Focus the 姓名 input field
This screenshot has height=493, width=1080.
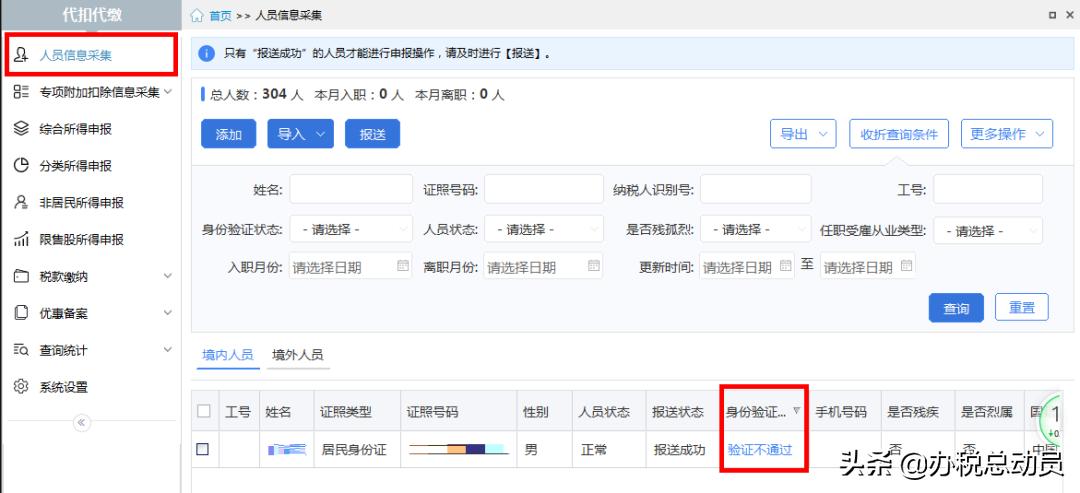click(351, 189)
